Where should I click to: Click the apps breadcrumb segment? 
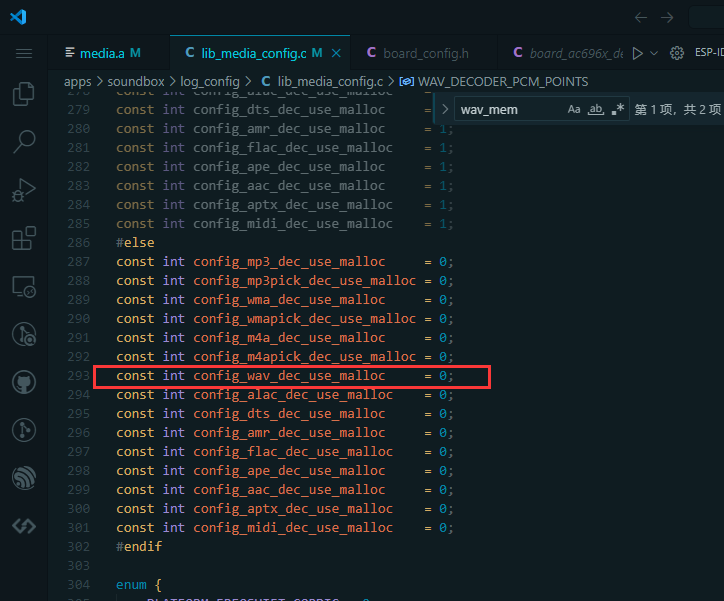[78, 82]
